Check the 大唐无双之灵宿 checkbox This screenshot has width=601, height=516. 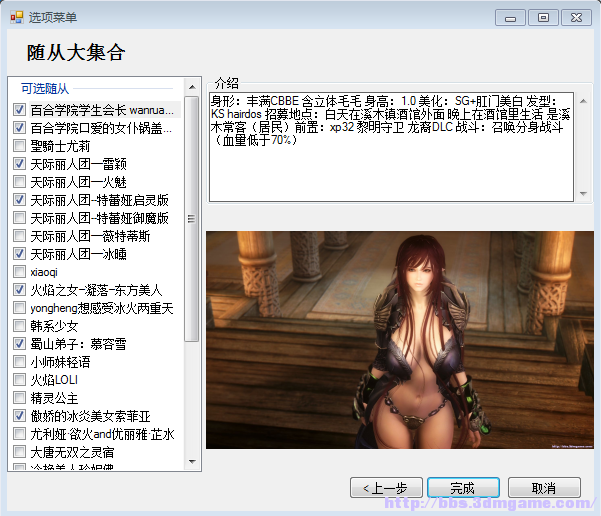19,452
